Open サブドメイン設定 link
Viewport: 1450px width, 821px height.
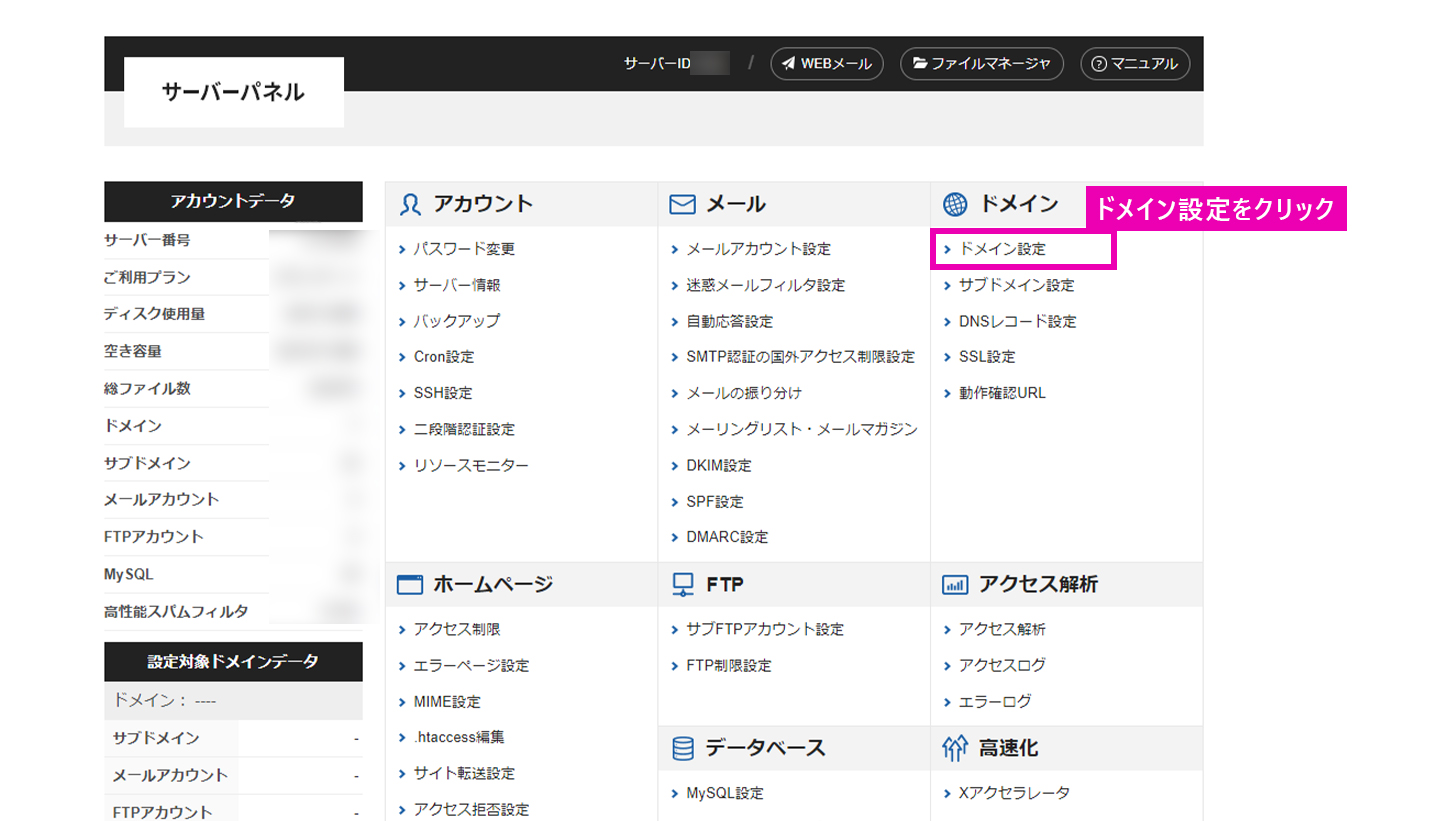coord(1016,285)
